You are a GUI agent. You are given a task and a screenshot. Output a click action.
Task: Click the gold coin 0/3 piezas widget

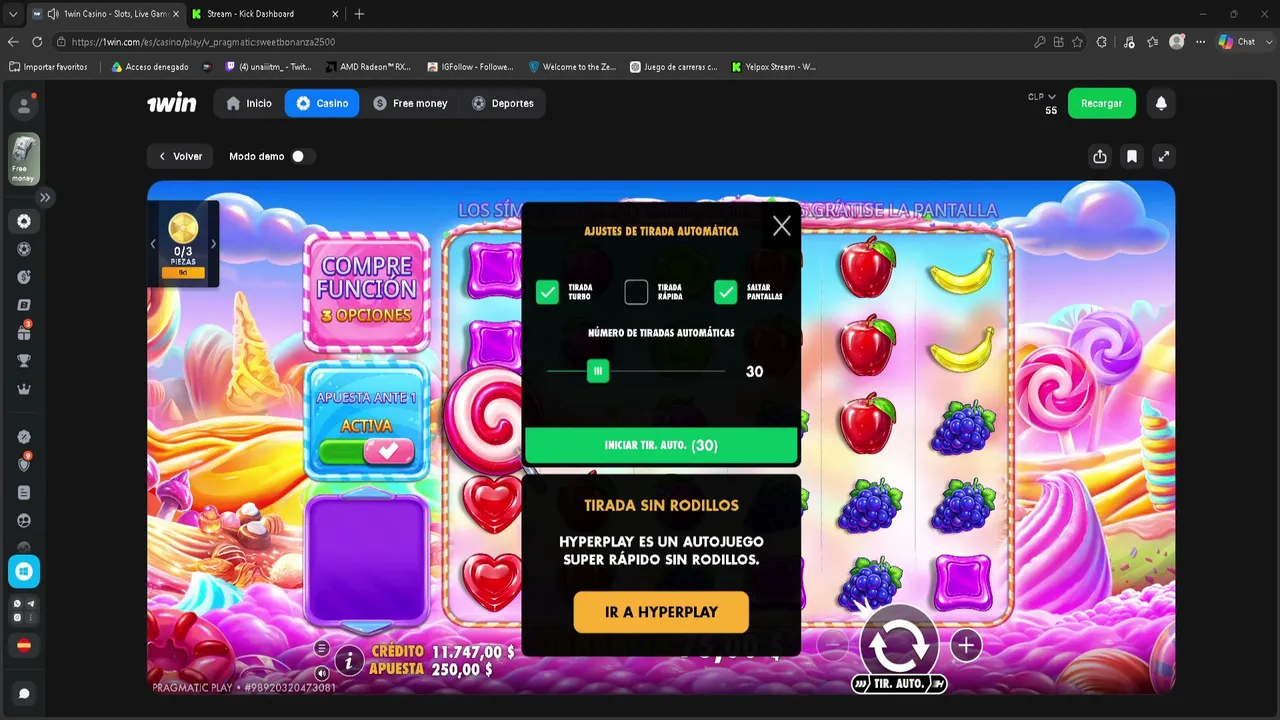(x=183, y=243)
